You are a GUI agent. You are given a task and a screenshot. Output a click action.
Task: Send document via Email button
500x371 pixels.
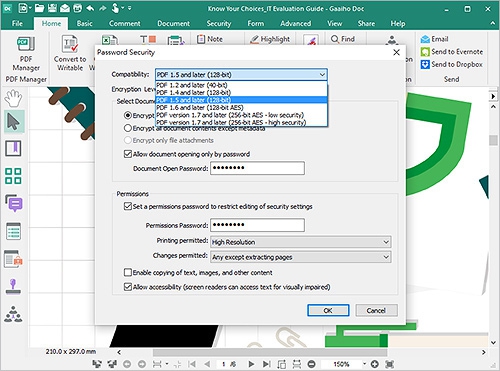(x=434, y=39)
